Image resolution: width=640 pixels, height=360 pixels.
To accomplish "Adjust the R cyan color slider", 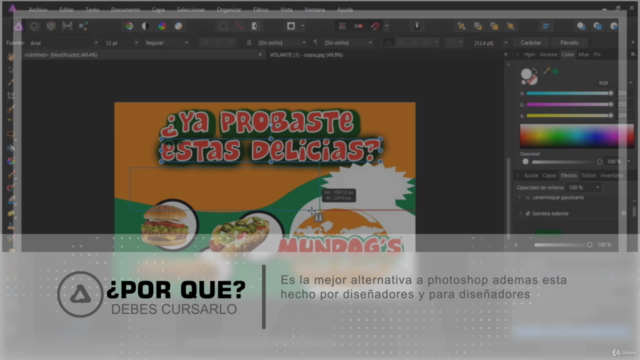I will click(569, 93).
